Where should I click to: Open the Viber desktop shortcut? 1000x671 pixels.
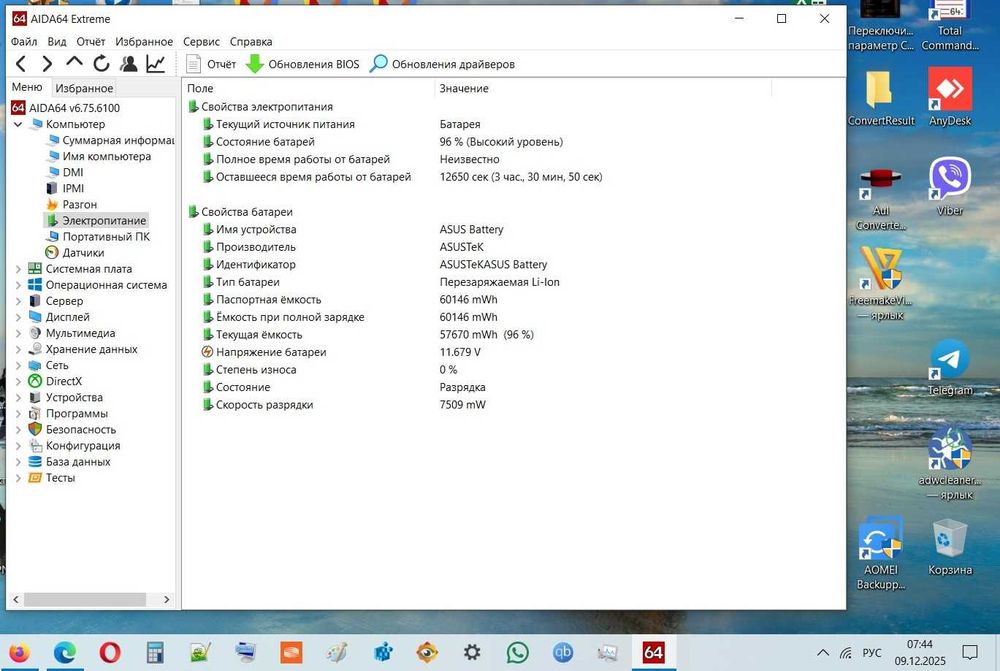(950, 186)
